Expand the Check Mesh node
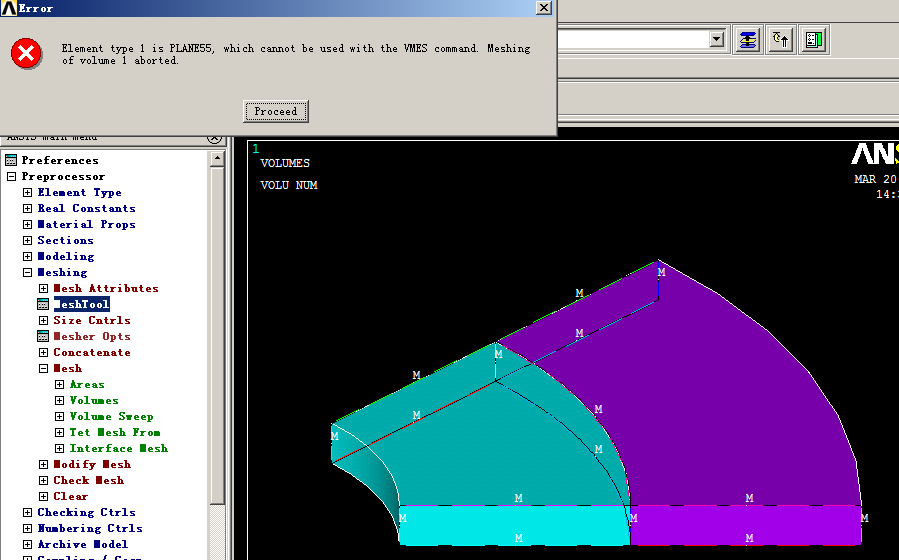The height and width of the screenshot is (560, 899). [x=43, y=481]
